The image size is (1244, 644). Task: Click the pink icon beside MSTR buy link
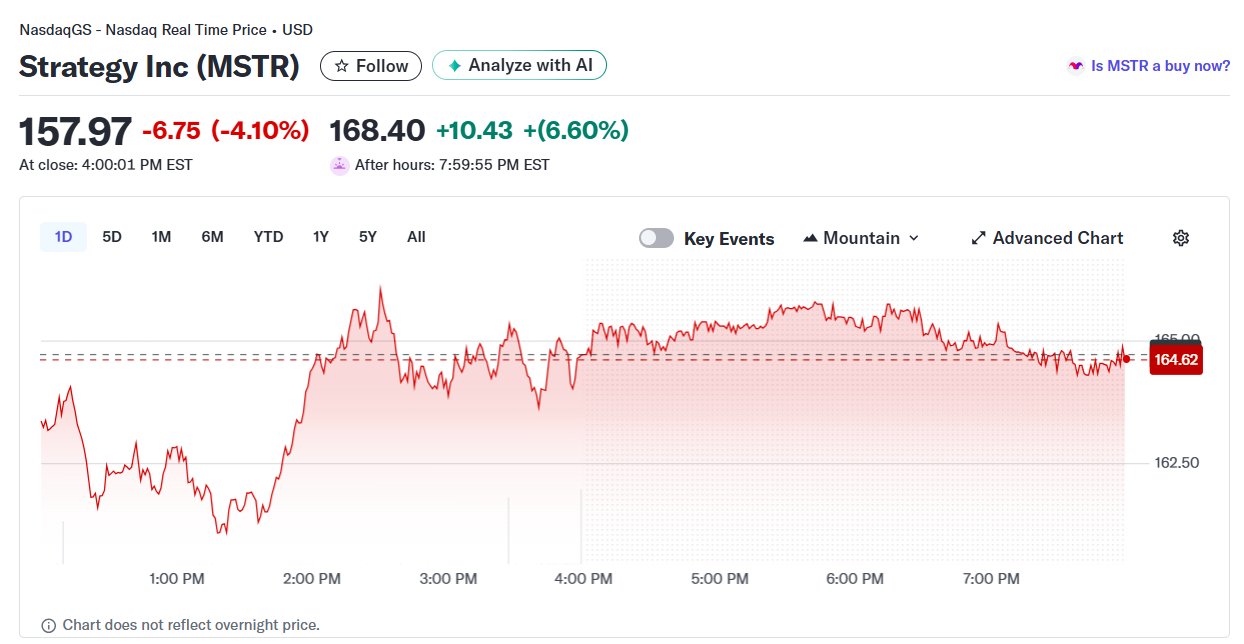tap(1075, 66)
